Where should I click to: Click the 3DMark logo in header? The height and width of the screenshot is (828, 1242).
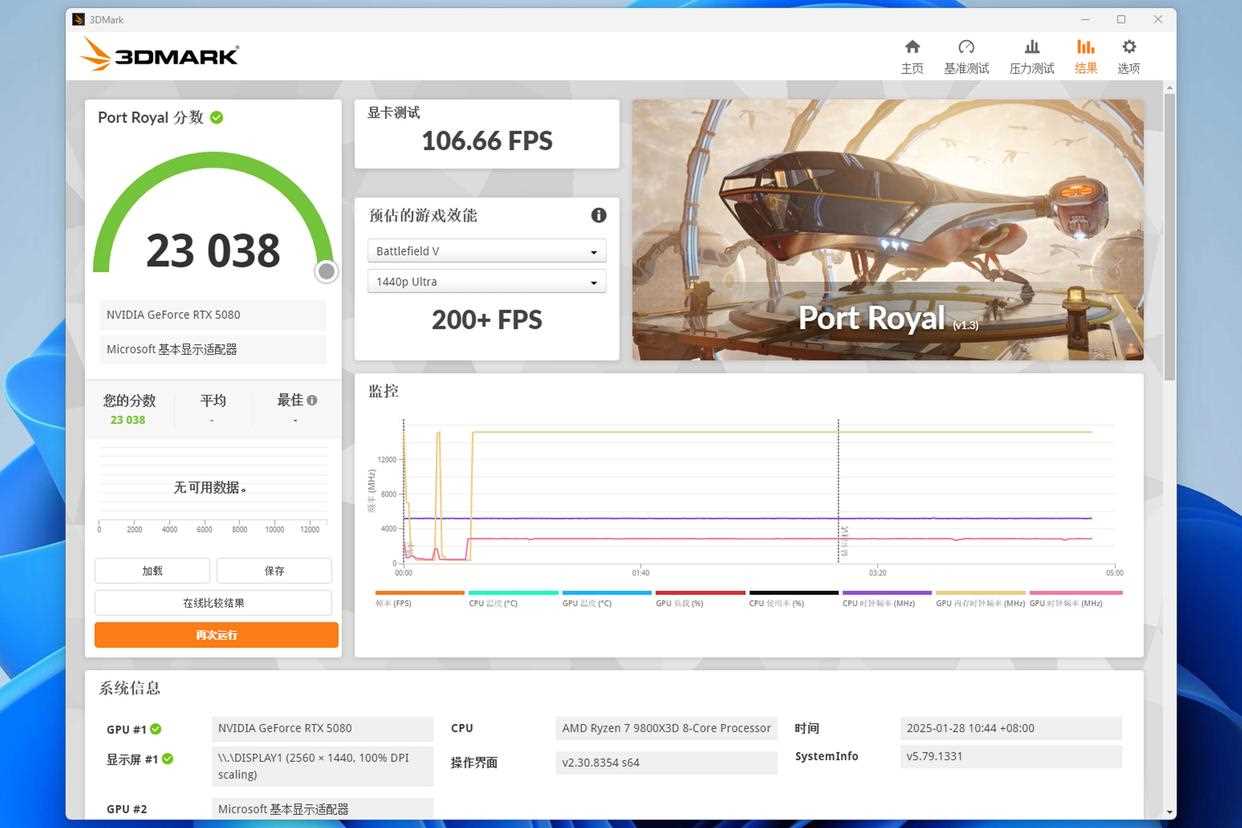(160, 55)
